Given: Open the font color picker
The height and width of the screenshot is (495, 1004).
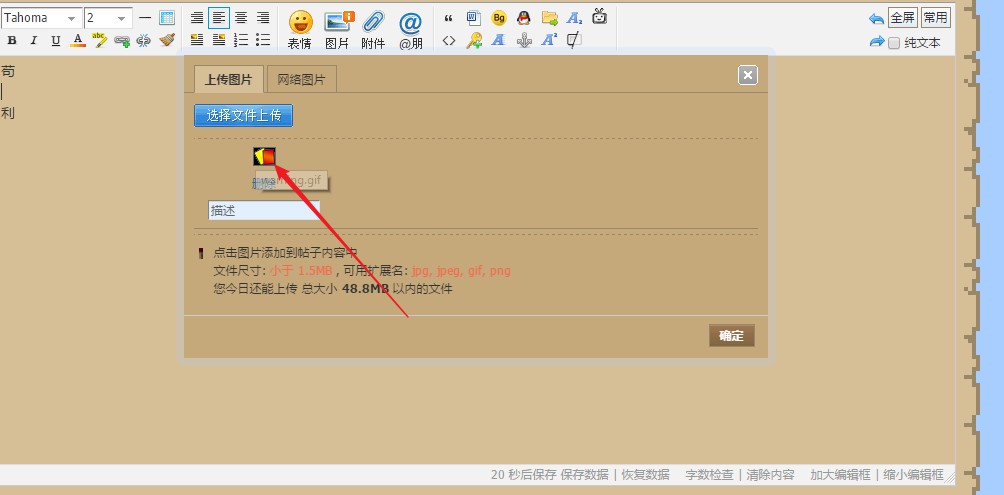Looking at the screenshot, I should pyautogui.click(x=78, y=41).
